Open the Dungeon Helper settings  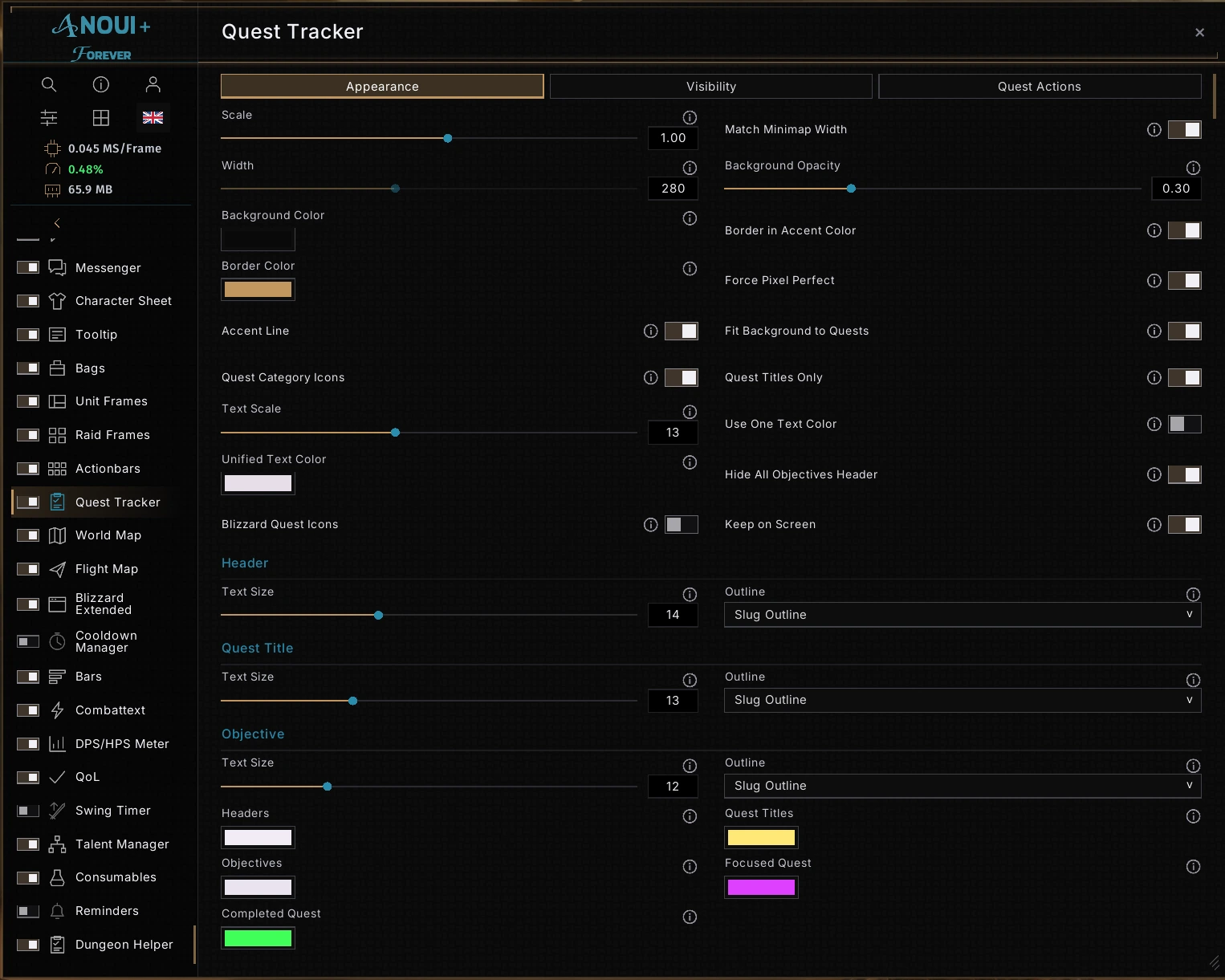click(x=124, y=945)
